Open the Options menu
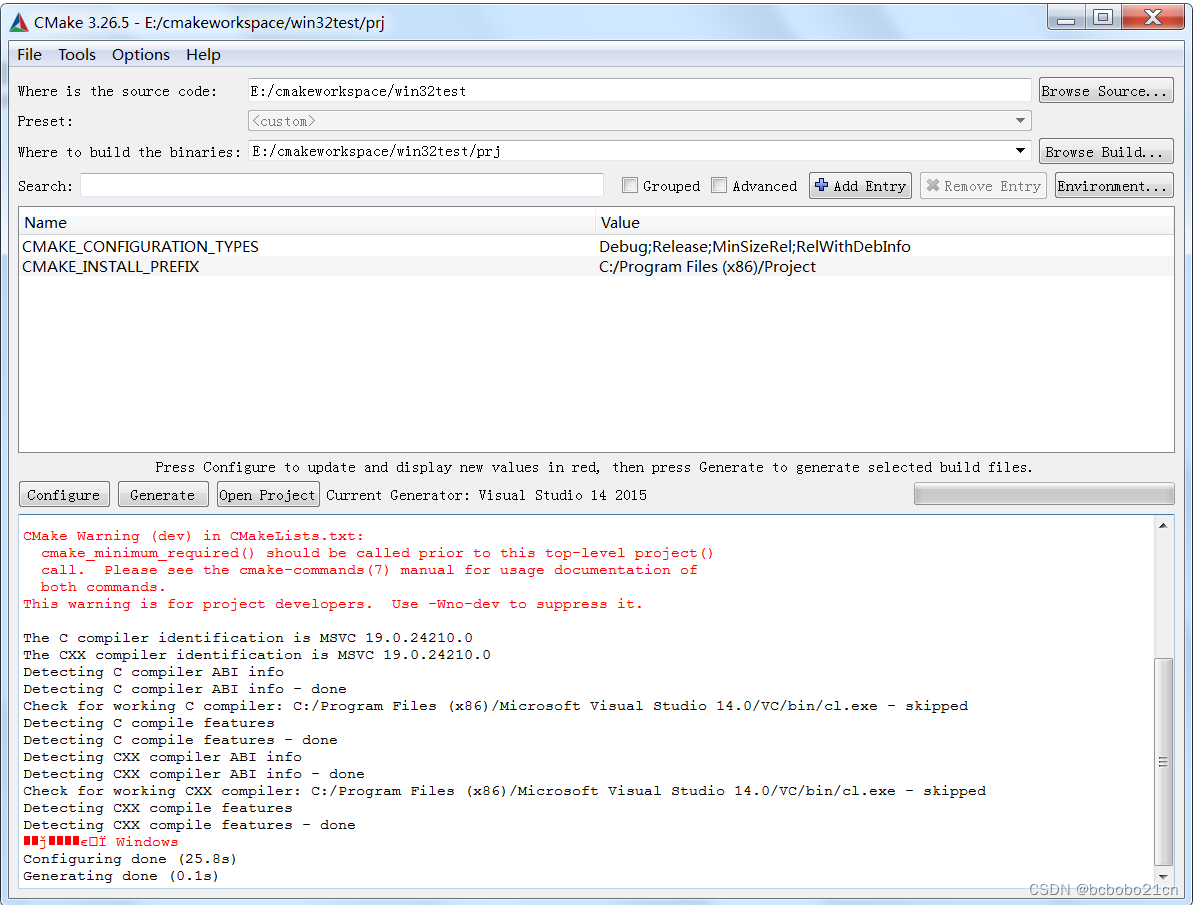This screenshot has width=1193, height=905. (x=140, y=55)
